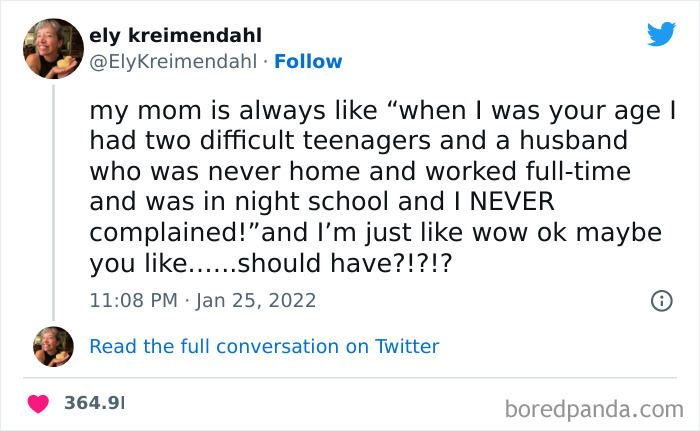Like the tweet with the pink heart
700x431 pixels.
(39, 403)
